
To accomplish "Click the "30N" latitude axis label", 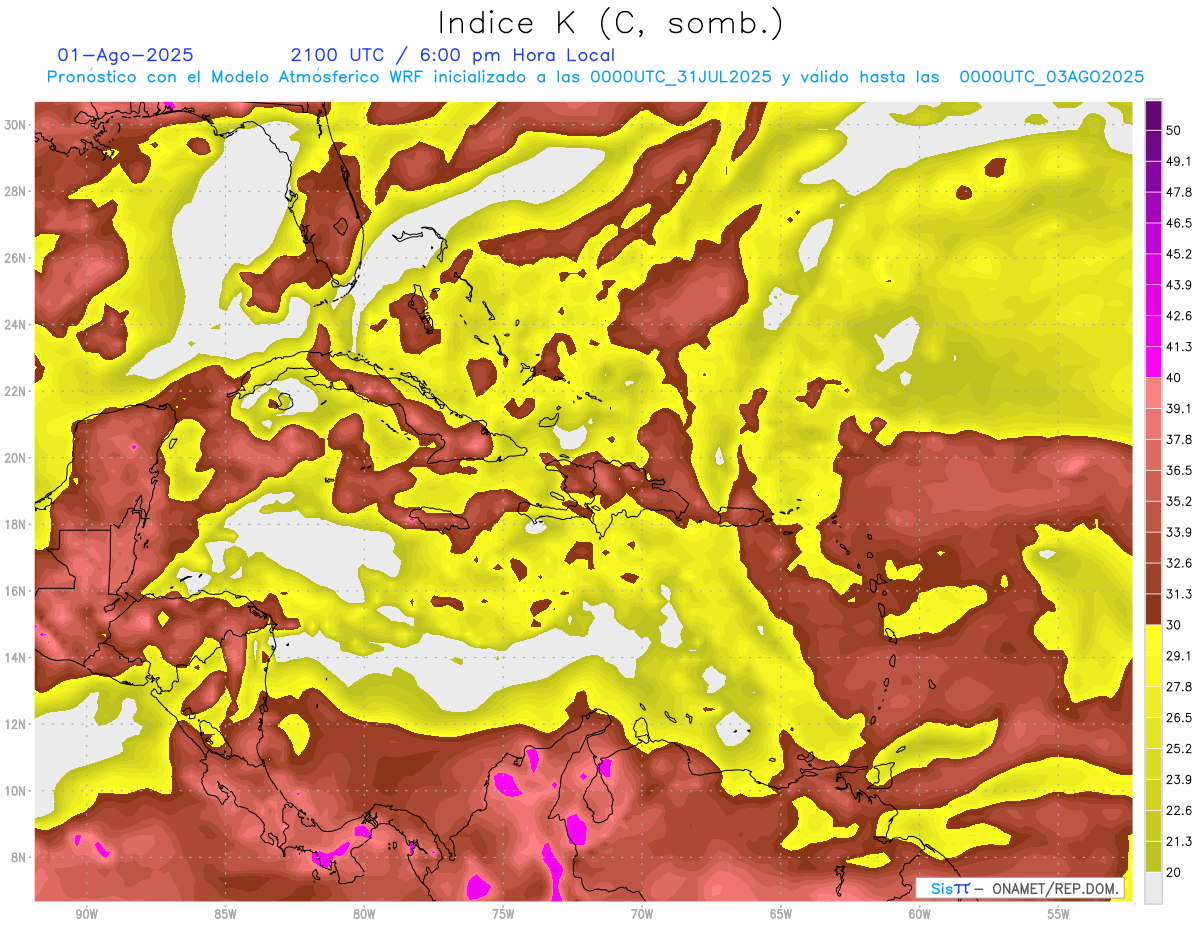I will [17, 124].
